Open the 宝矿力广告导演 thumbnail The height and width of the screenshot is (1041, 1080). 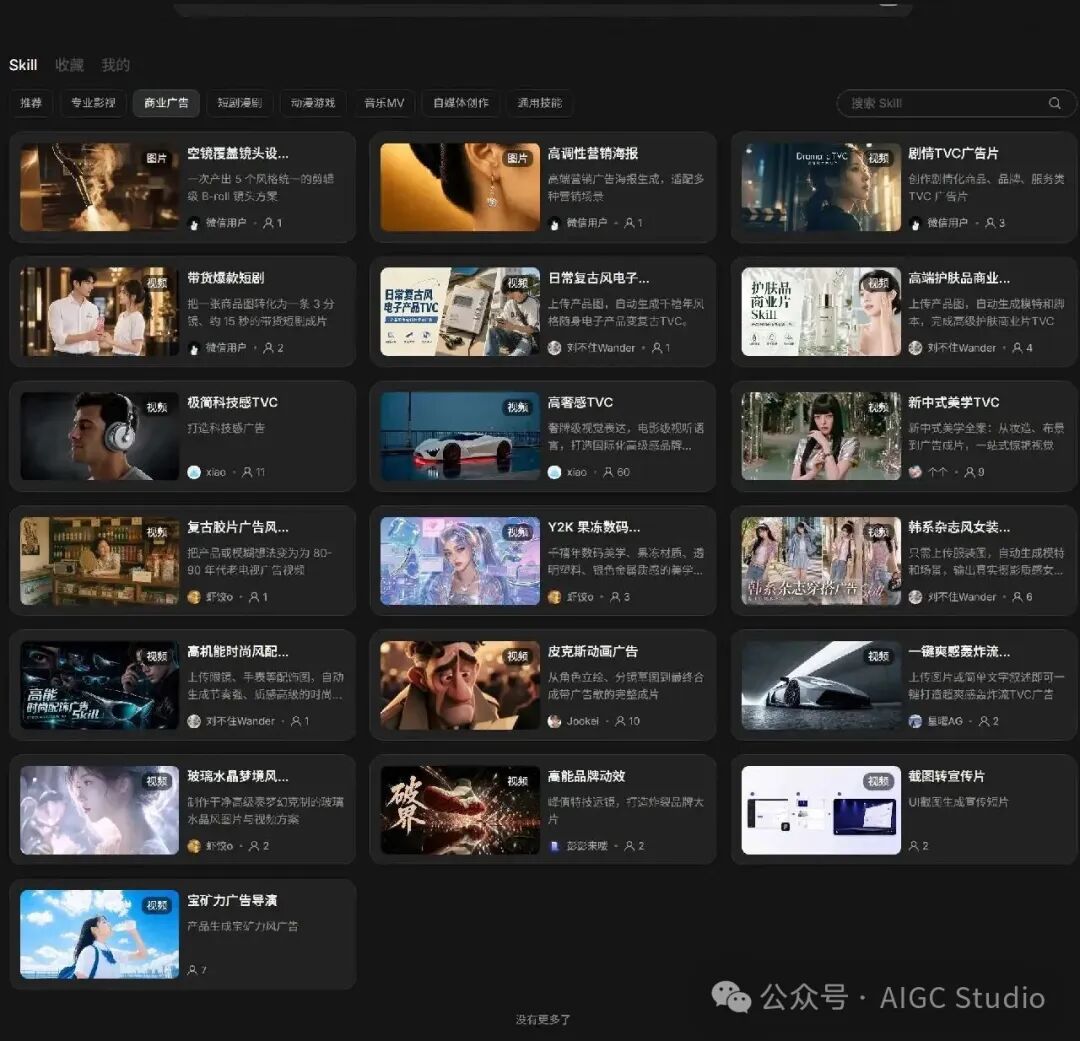pos(99,934)
